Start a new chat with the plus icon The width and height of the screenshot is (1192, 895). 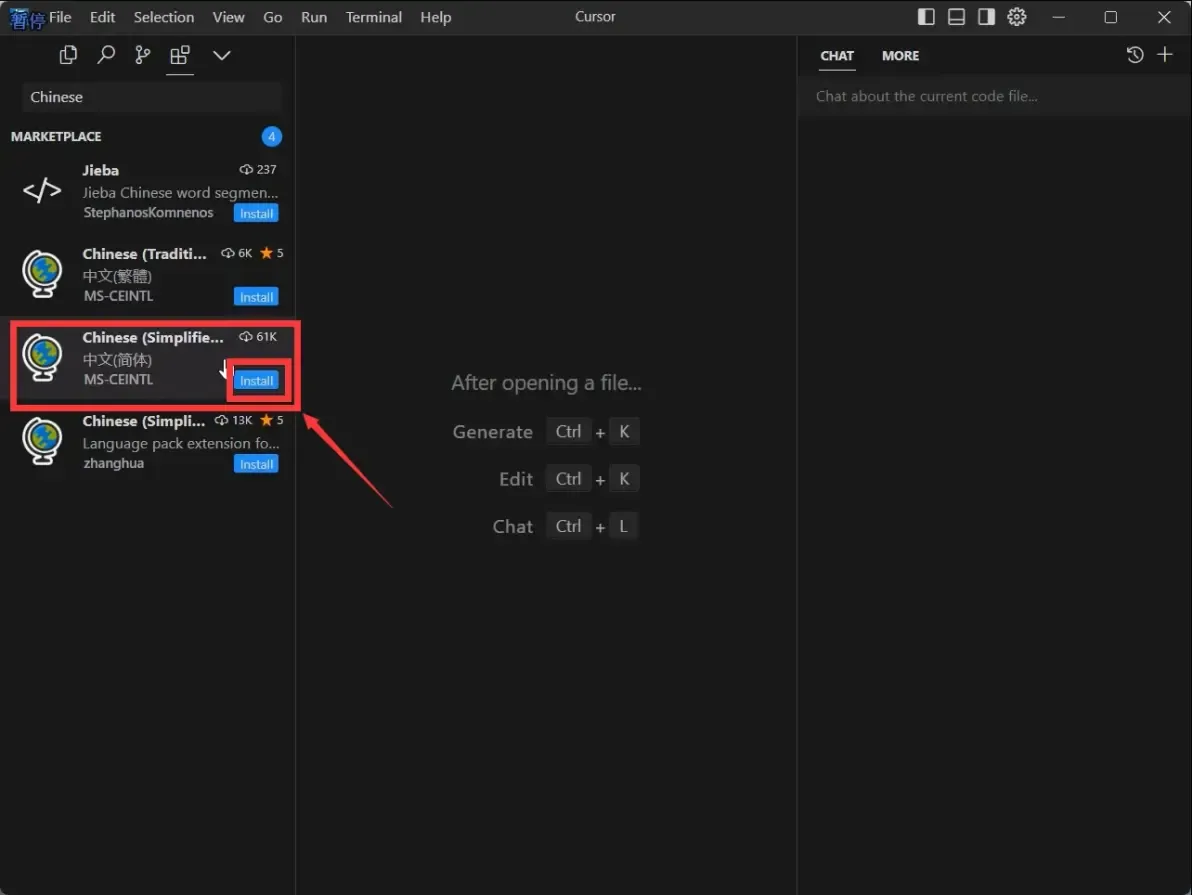1165,55
